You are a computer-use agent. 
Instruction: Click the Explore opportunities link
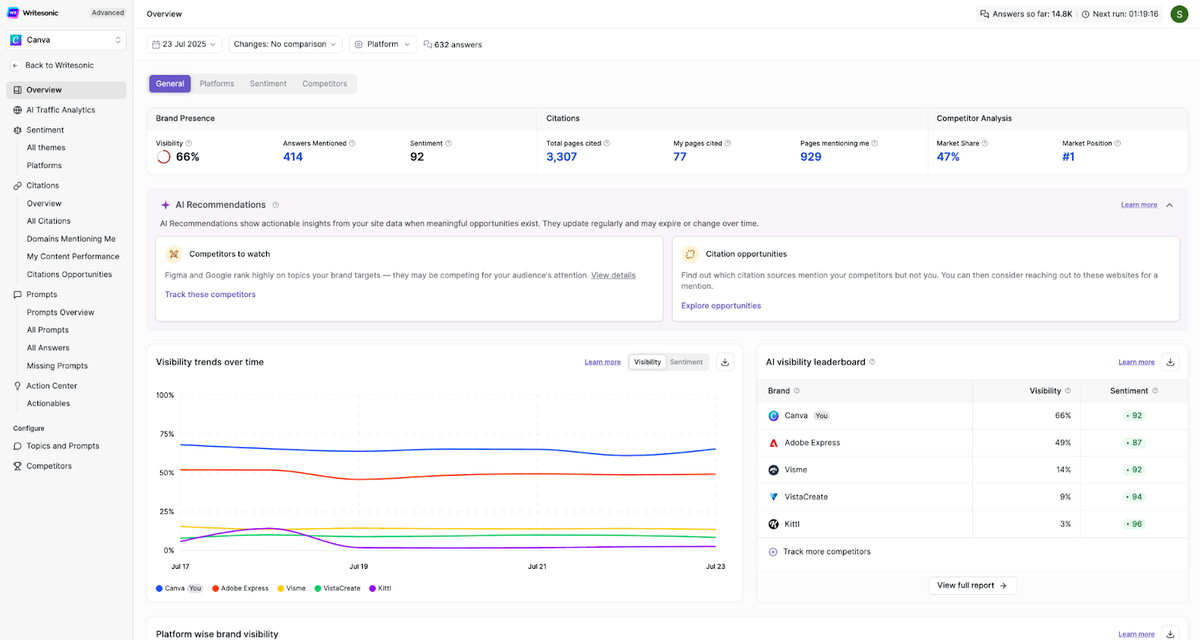(721, 306)
